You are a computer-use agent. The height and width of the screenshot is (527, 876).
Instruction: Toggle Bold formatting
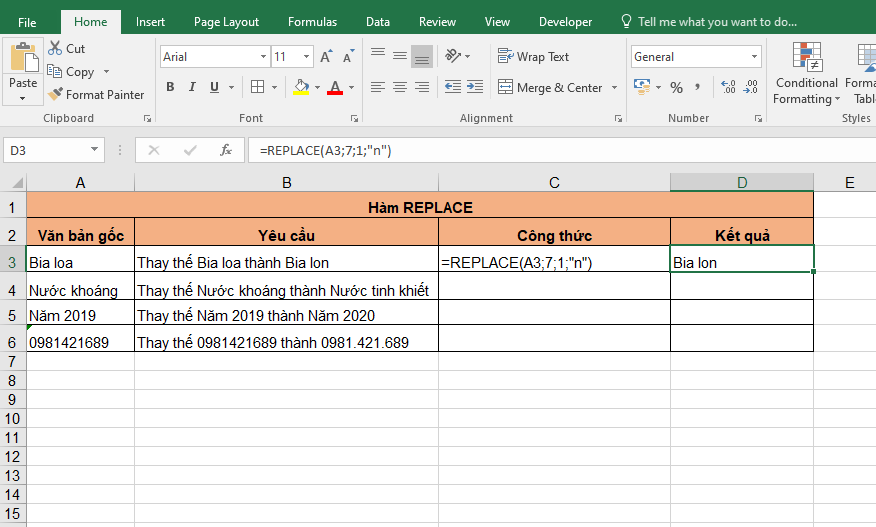[x=170, y=88]
